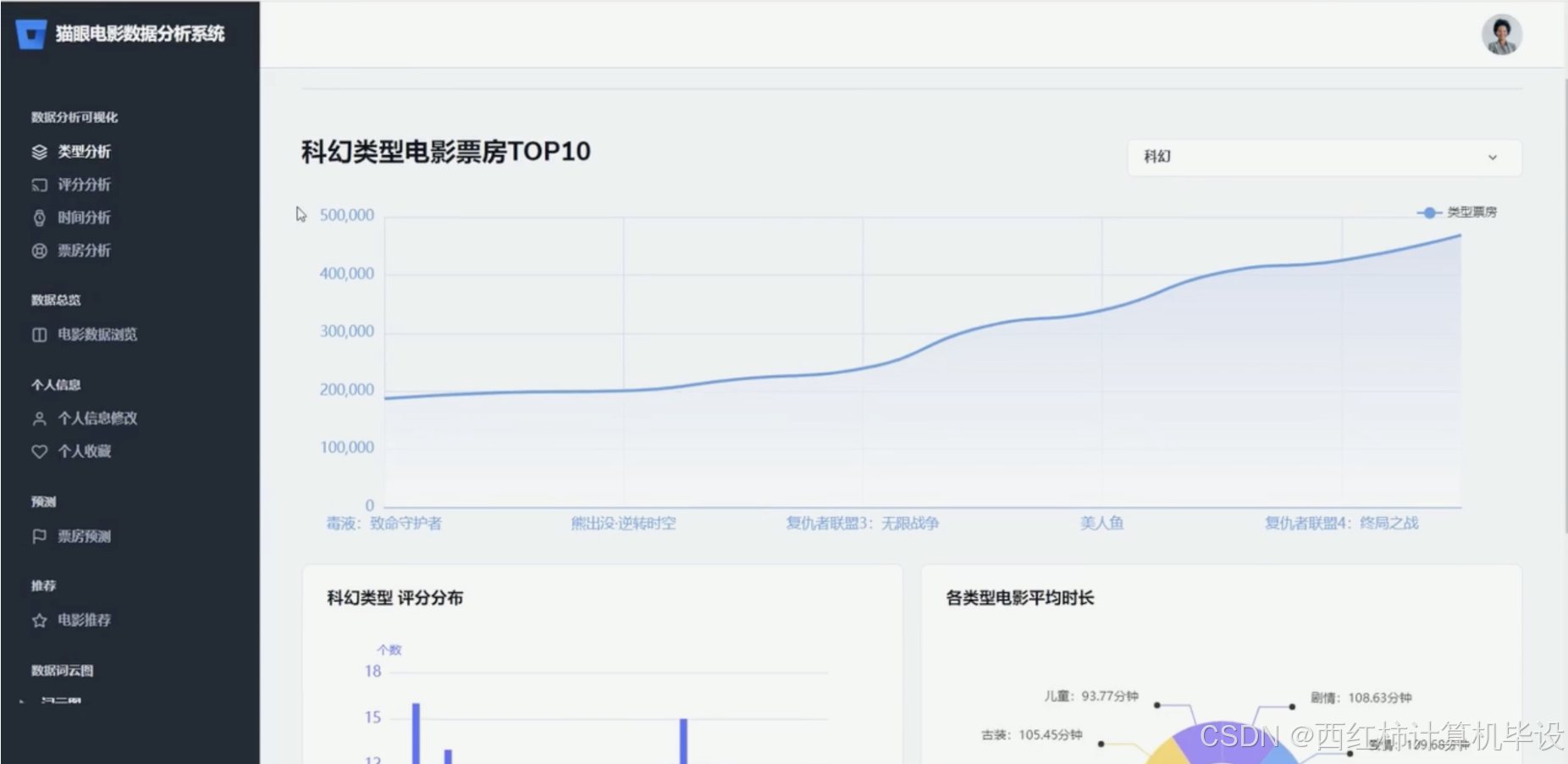
Task: Click the person icon beside 个人信息修改
Action: pos(40,418)
